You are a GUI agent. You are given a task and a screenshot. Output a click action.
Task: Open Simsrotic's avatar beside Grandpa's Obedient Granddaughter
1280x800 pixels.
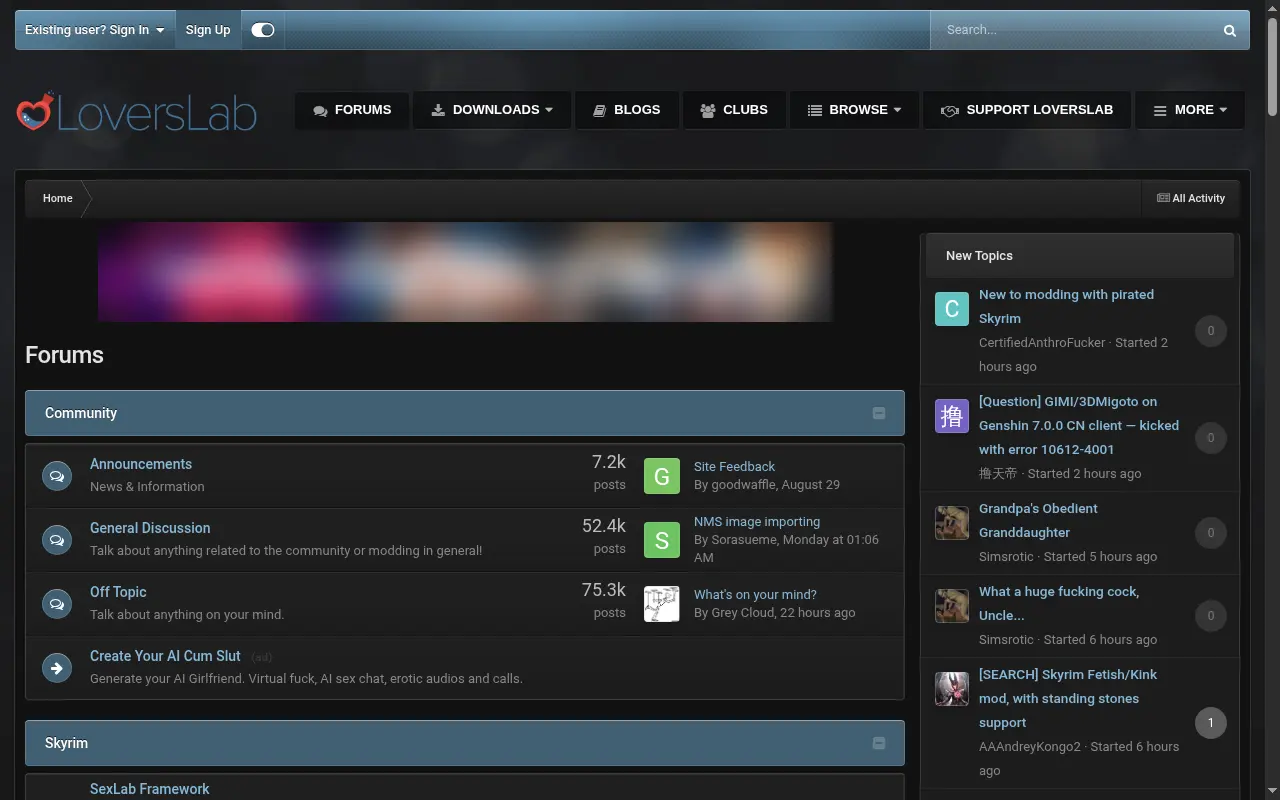[x=952, y=523]
